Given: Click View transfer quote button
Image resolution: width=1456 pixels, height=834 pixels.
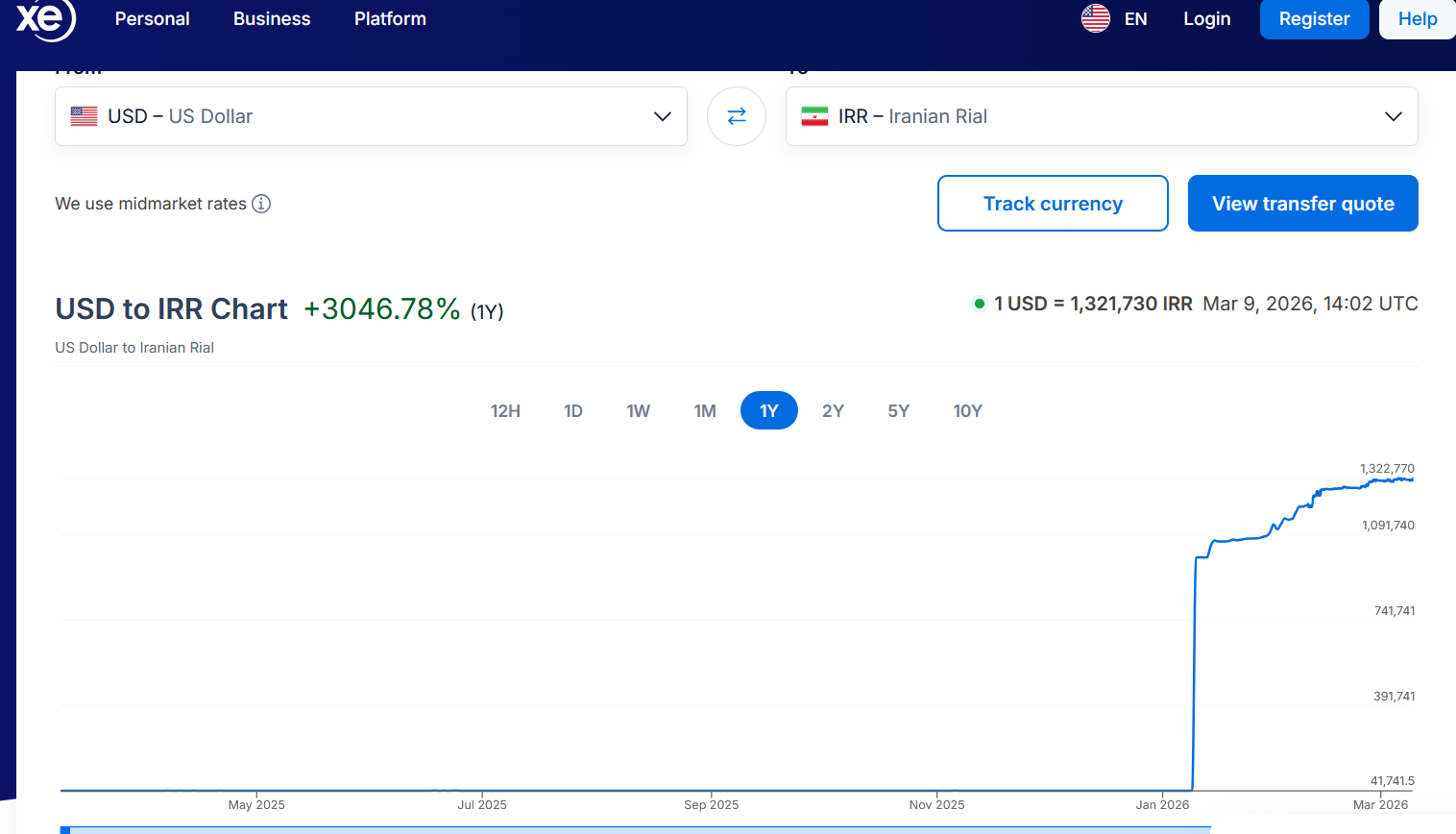Looking at the screenshot, I should click(1302, 204).
